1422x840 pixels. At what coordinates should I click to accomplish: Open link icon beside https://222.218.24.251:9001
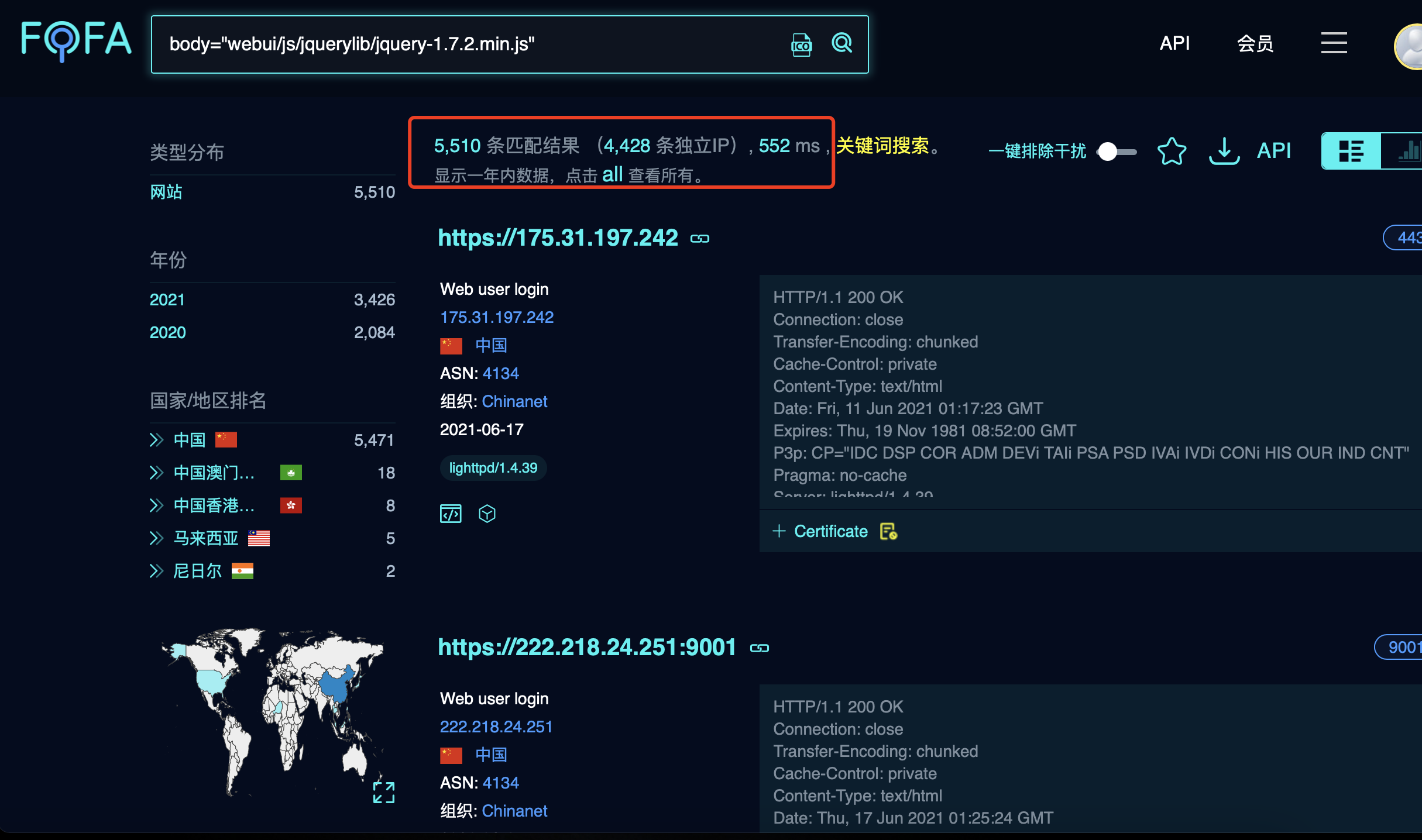[760, 648]
